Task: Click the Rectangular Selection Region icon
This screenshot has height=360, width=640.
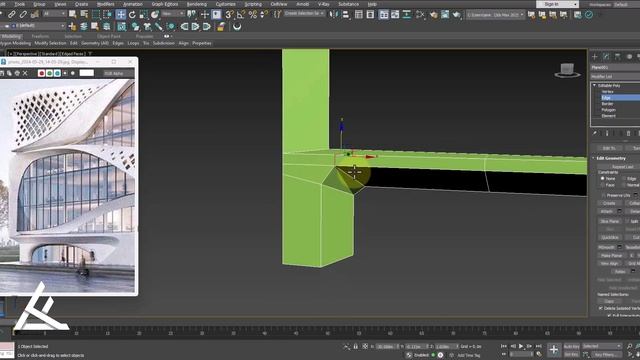Action: point(96,15)
